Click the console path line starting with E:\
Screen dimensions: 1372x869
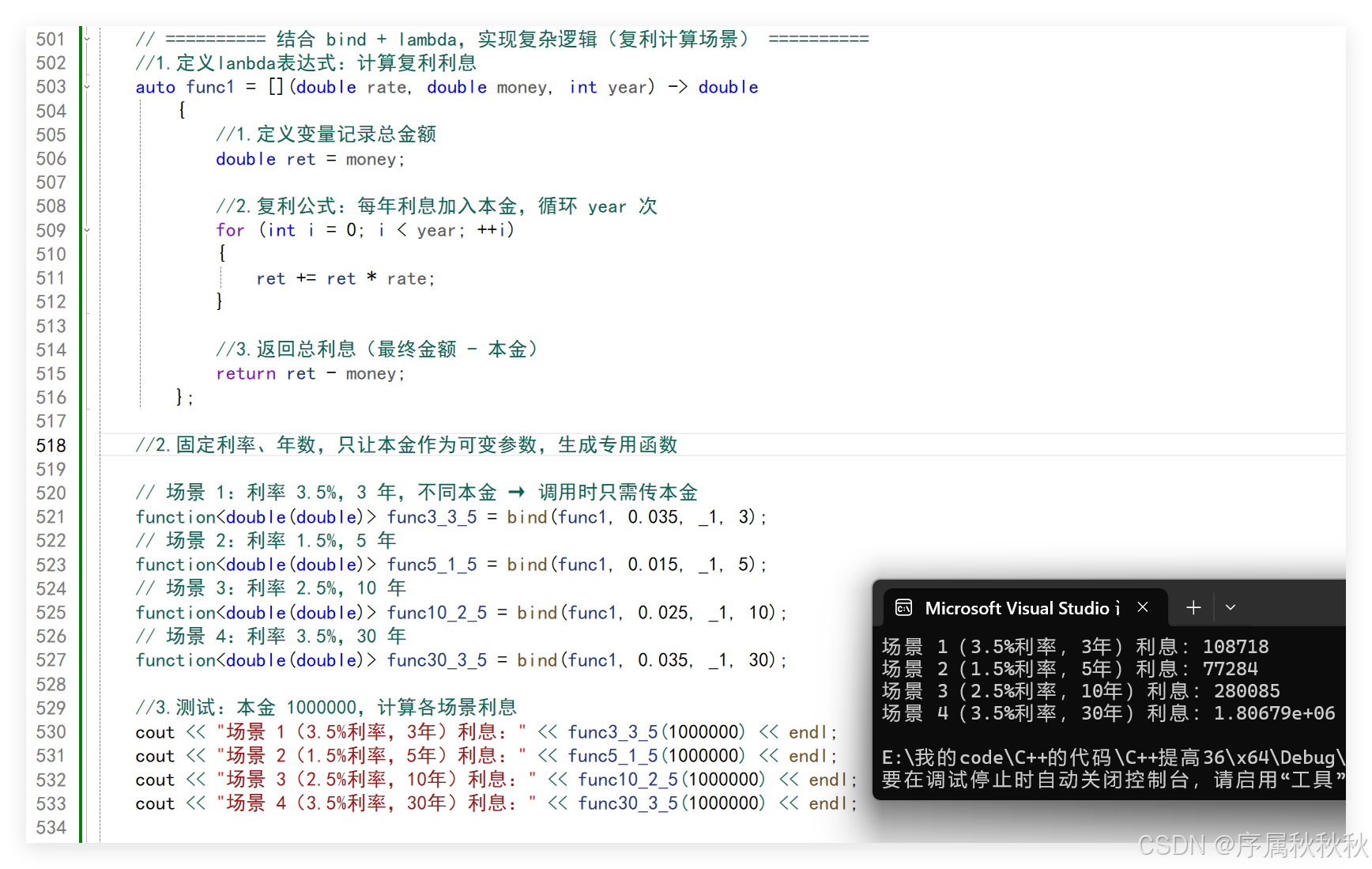click(1114, 758)
